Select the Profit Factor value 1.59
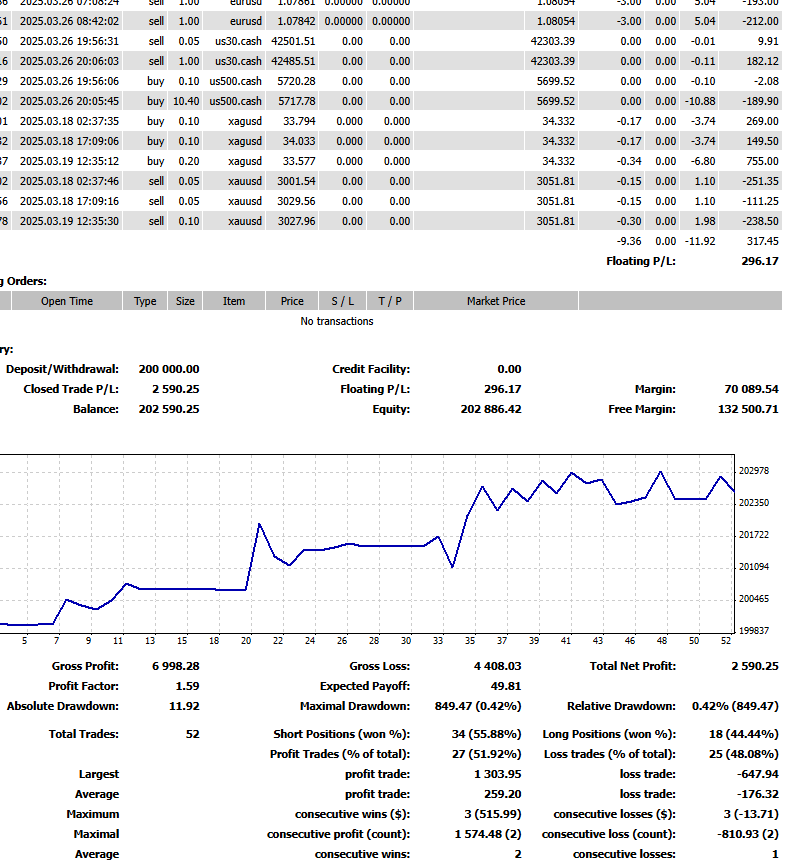This screenshot has height=862, width=801. [187, 686]
